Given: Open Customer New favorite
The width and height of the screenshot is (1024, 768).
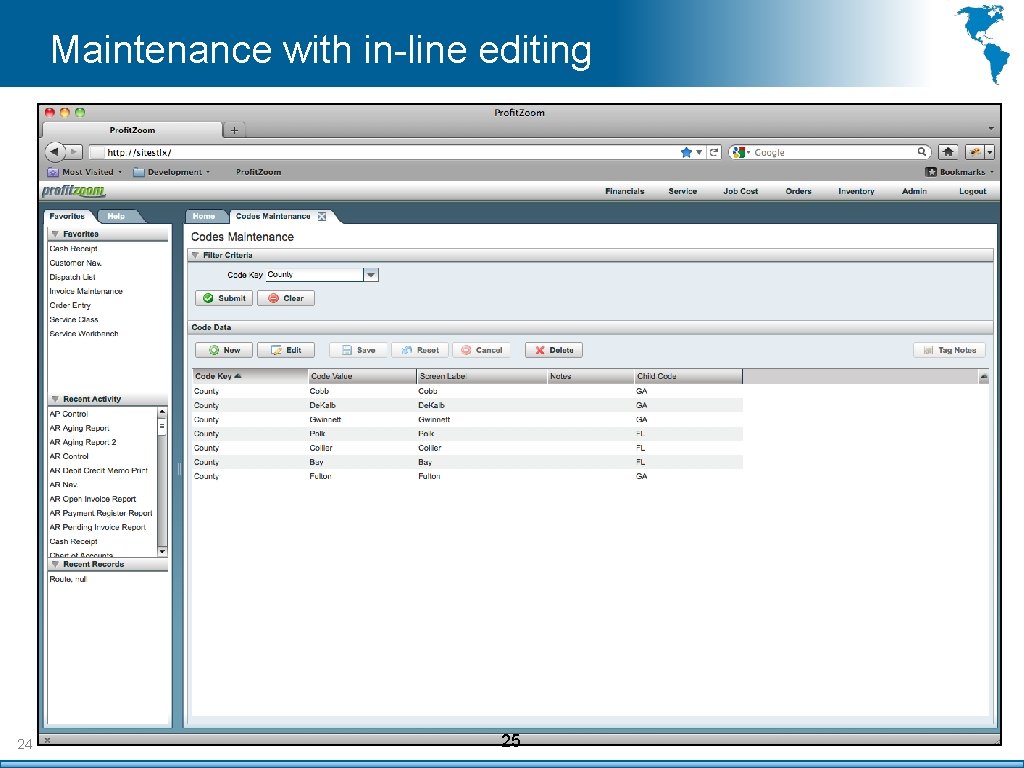Looking at the screenshot, I should coord(76,263).
